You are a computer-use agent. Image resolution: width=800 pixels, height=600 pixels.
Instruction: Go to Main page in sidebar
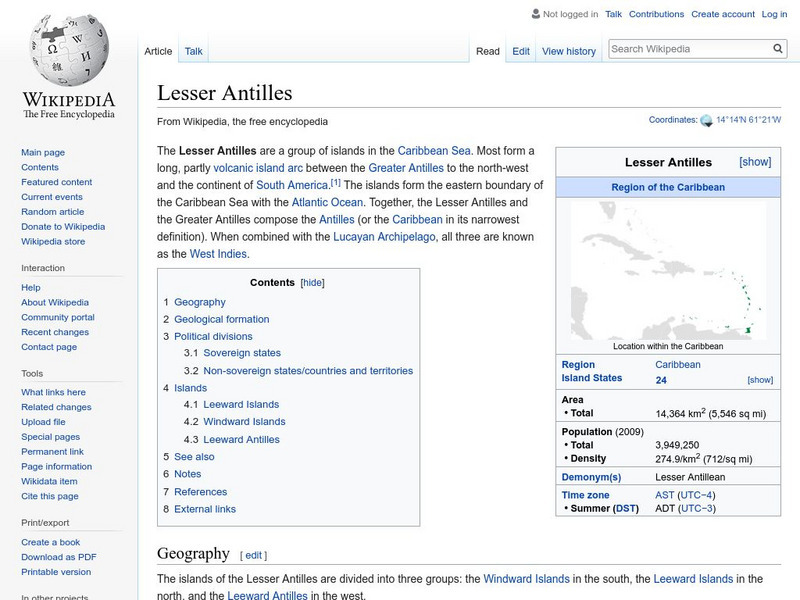(x=43, y=153)
